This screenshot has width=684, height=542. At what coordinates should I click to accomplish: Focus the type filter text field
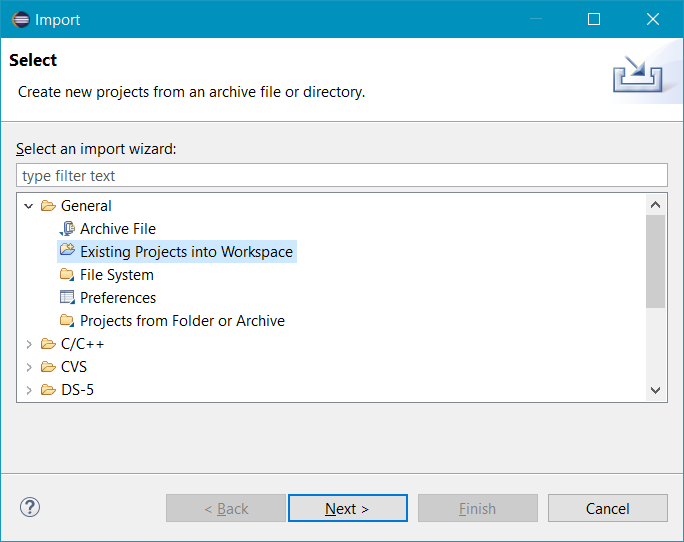[x=342, y=175]
